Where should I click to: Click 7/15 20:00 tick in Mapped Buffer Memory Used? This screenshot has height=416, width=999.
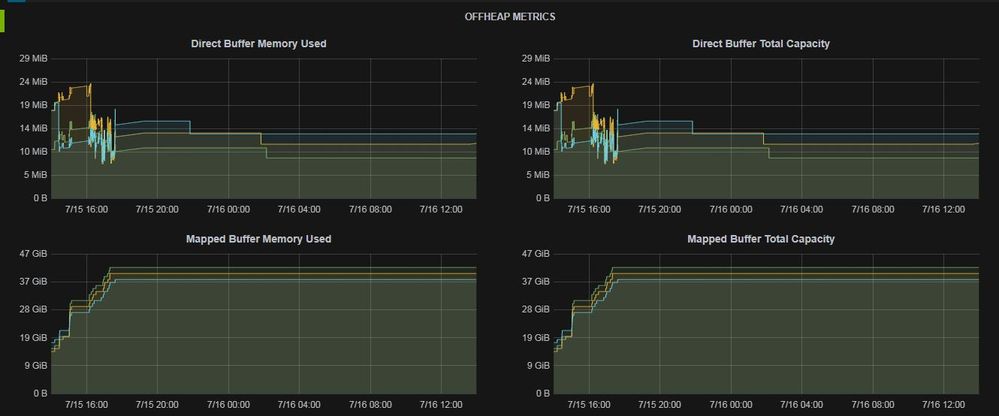(157, 405)
